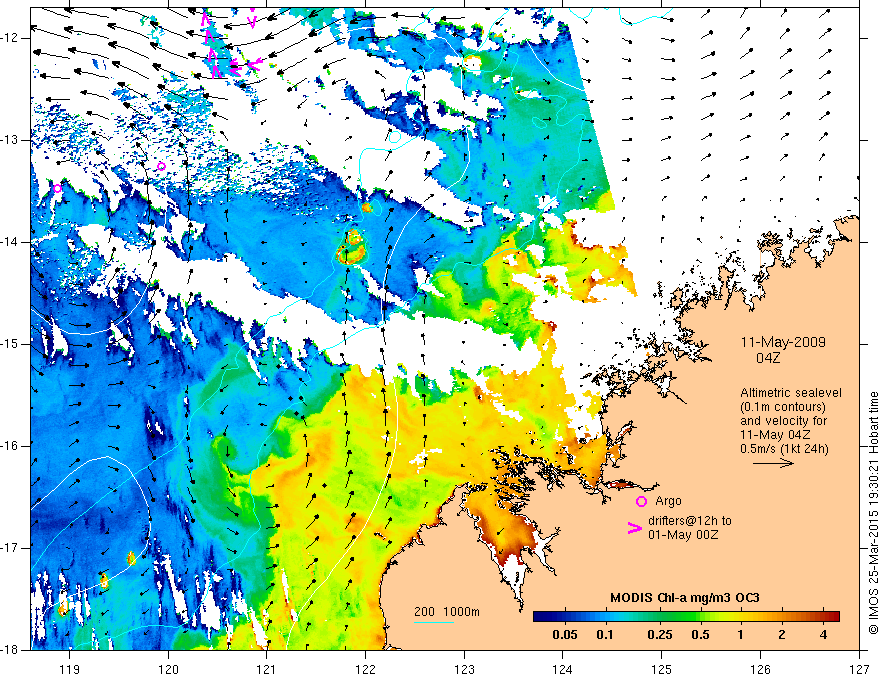Click the '04Z' time label under date

tap(768, 358)
